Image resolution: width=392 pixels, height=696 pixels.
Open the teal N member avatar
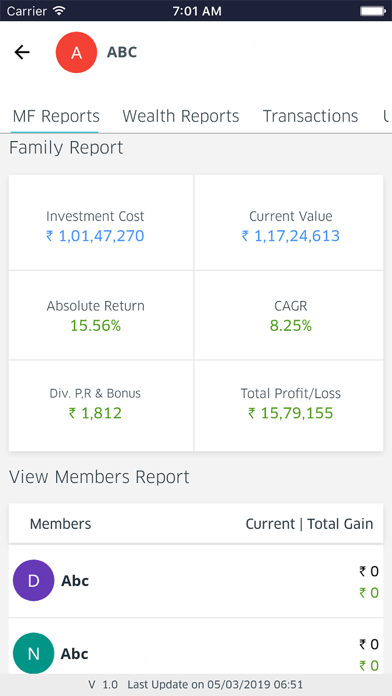(34, 653)
